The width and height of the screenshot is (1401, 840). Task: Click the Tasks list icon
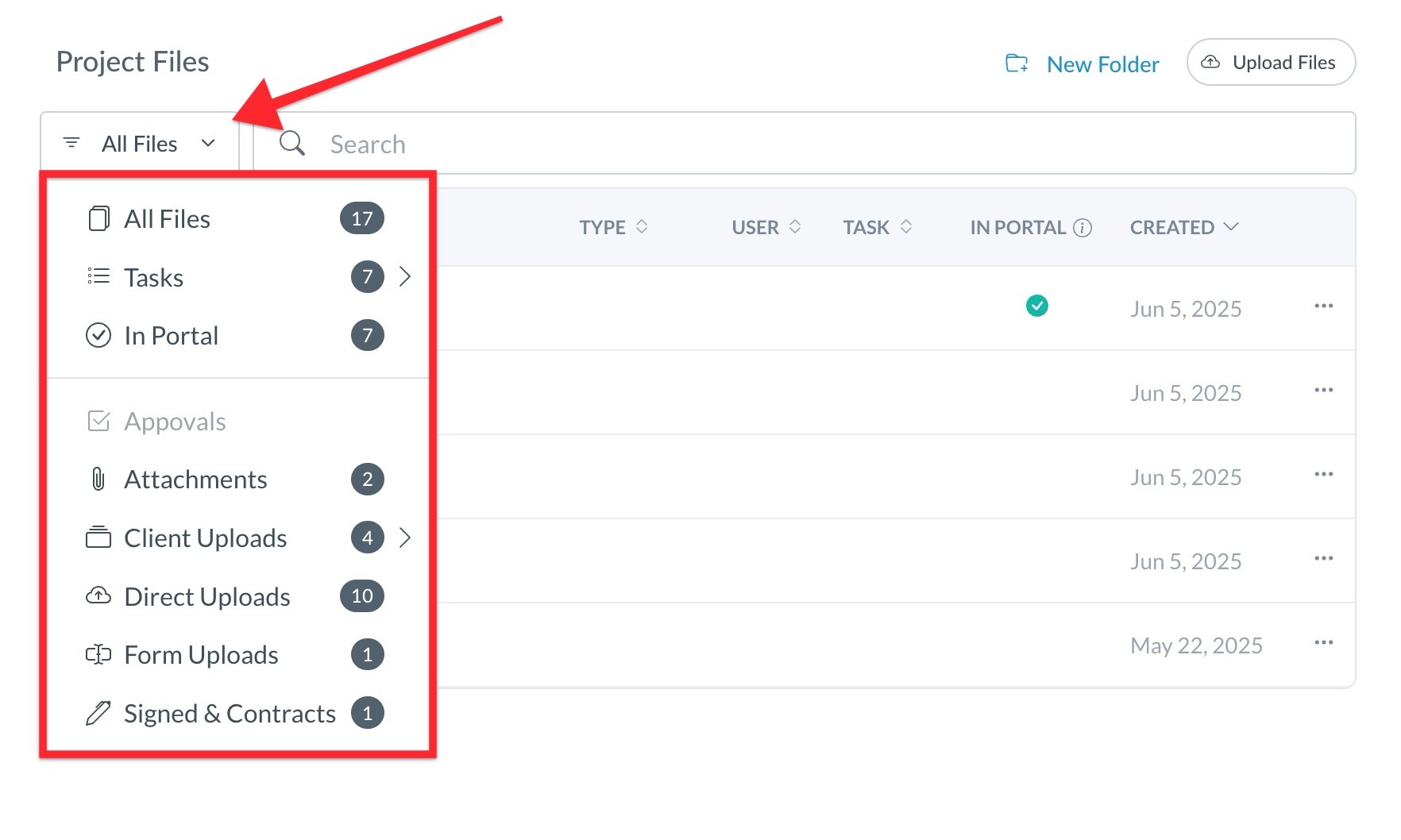[98, 276]
